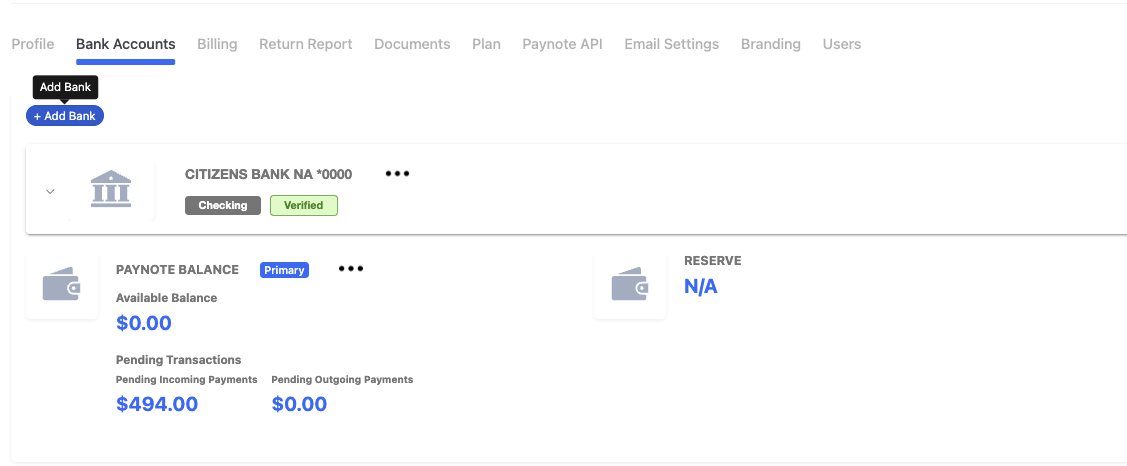Click the Reserve wallet icon
1127x466 pixels.
630,284
